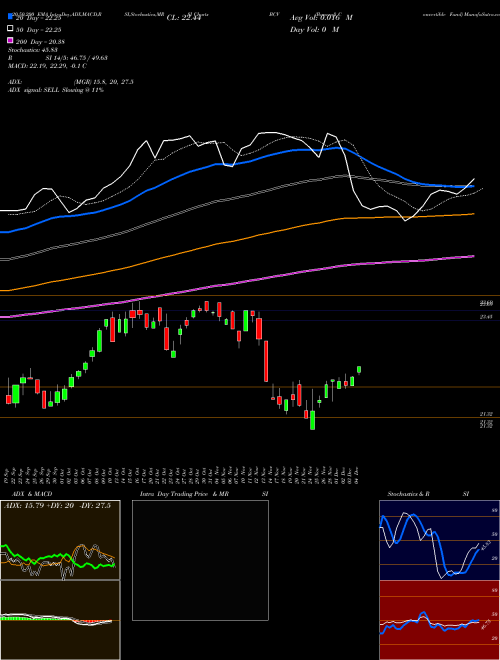Open the ADX indicator chart panel
The height and width of the screenshot is (660, 500).
[60, 540]
